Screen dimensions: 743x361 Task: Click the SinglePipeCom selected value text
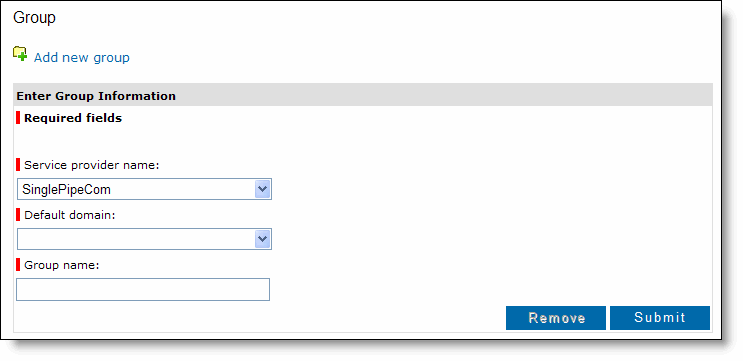66,190
